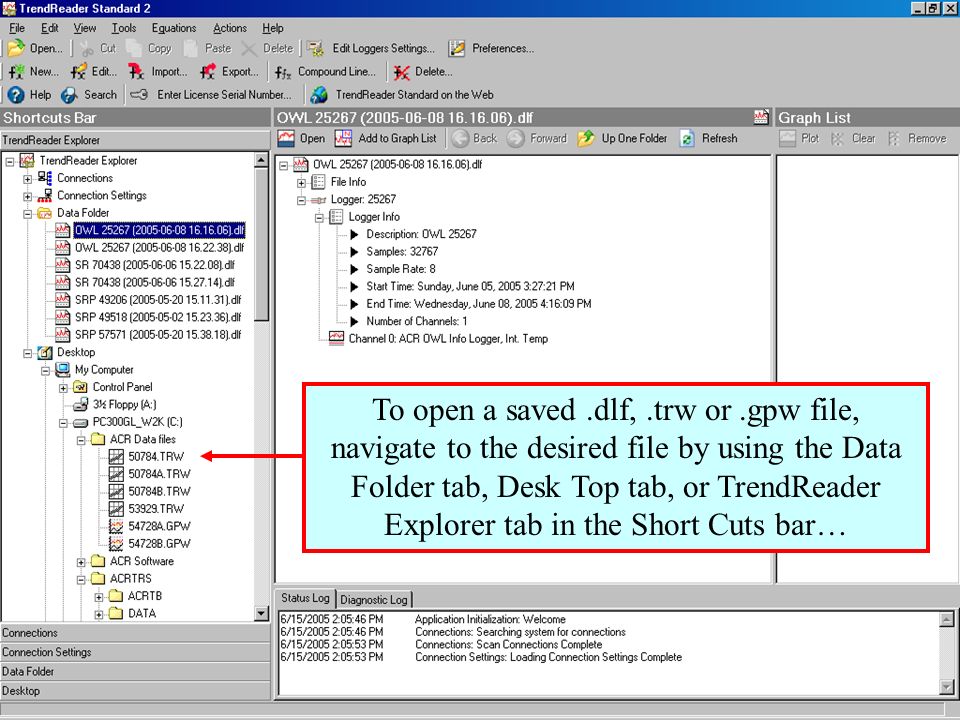Open the Data Folder shortcut bar section
960x720 pixels.
click(x=135, y=672)
